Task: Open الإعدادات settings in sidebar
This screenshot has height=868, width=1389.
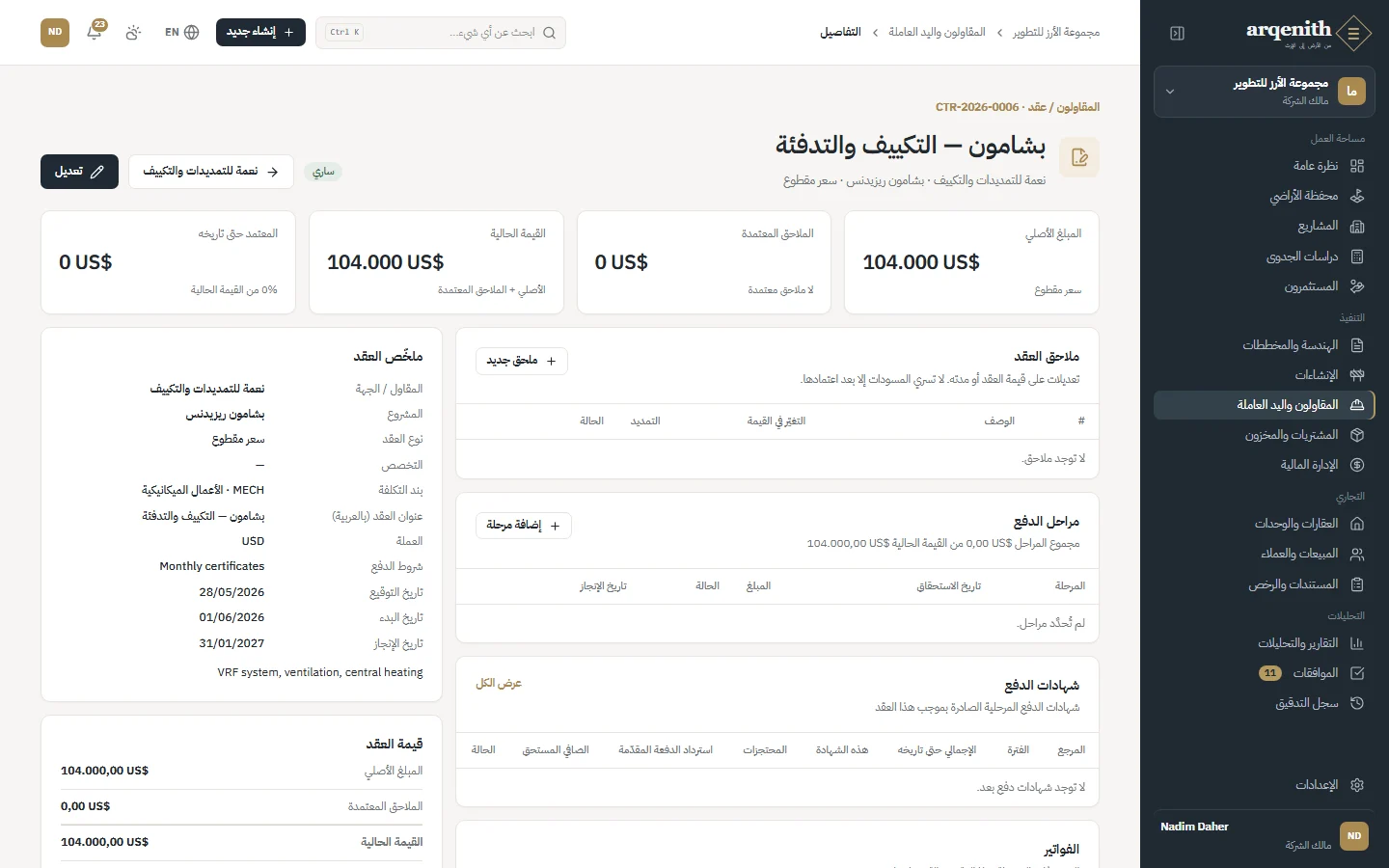Action: tap(1265, 785)
